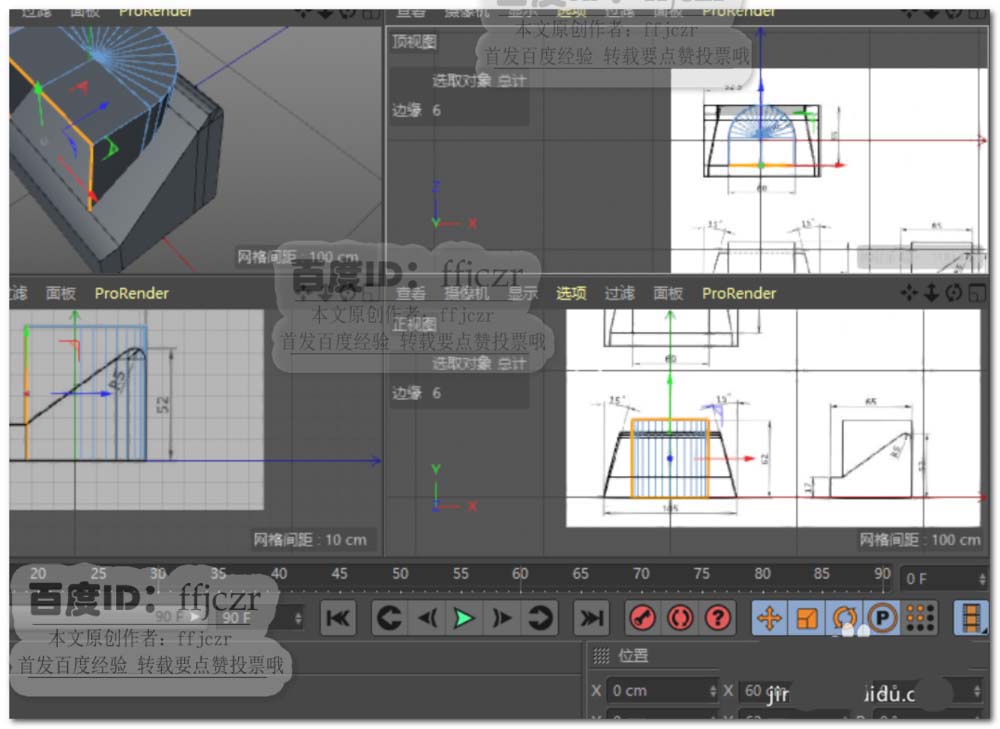The width and height of the screenshot is (1000, 729).
Task: Go to the end of the animation
Action: 593,619
